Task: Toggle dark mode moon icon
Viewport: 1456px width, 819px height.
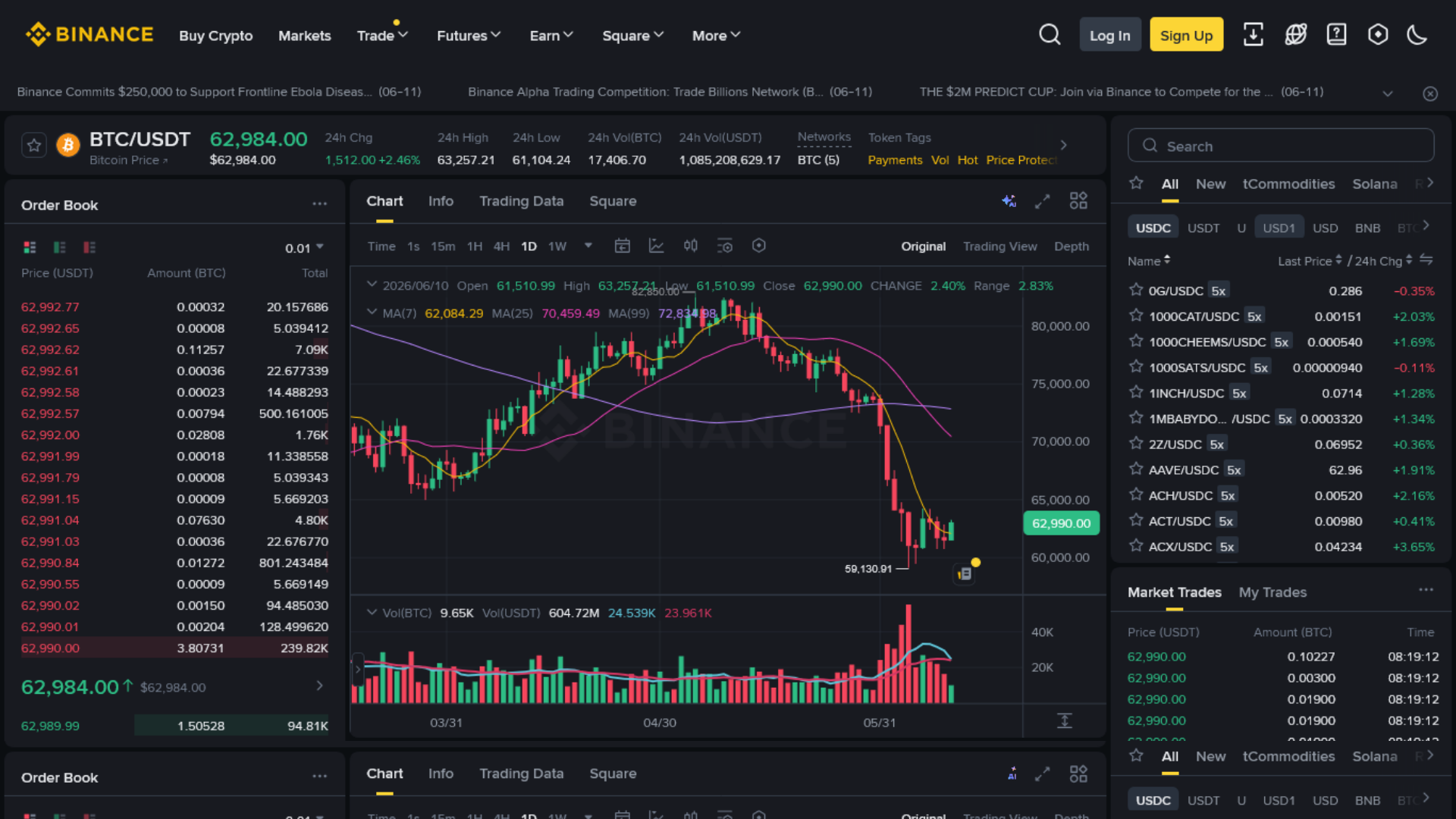Action: coord(1417,35)
